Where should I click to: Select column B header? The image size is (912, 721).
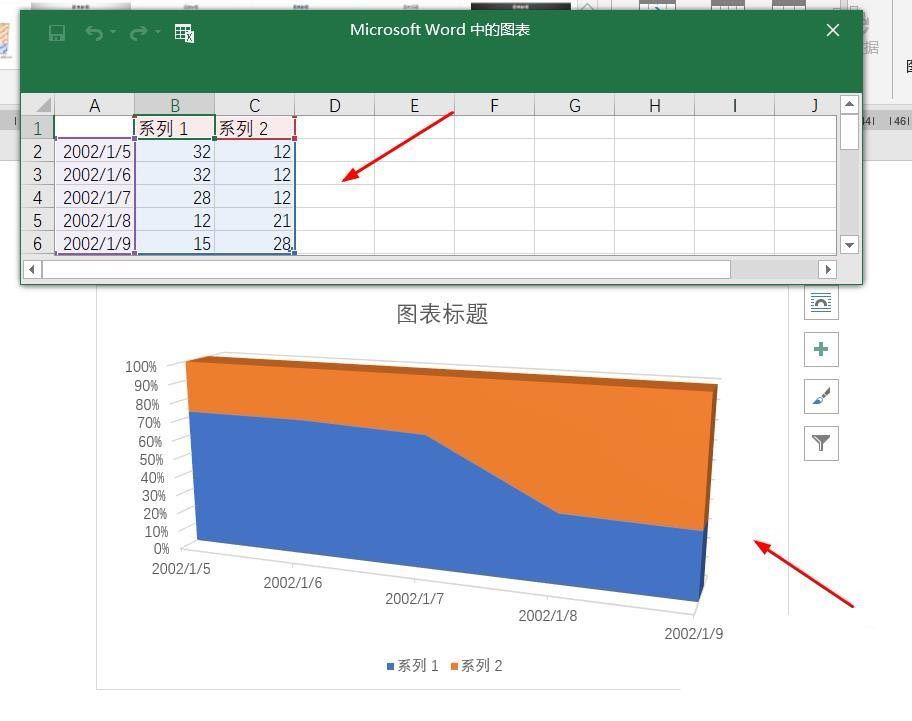tap(174, 105)
